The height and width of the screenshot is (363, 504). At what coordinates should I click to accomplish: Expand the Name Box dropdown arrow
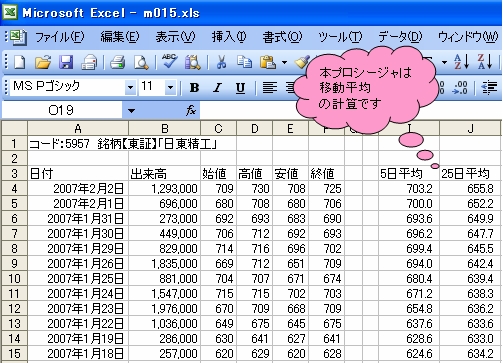pos(131,110)
